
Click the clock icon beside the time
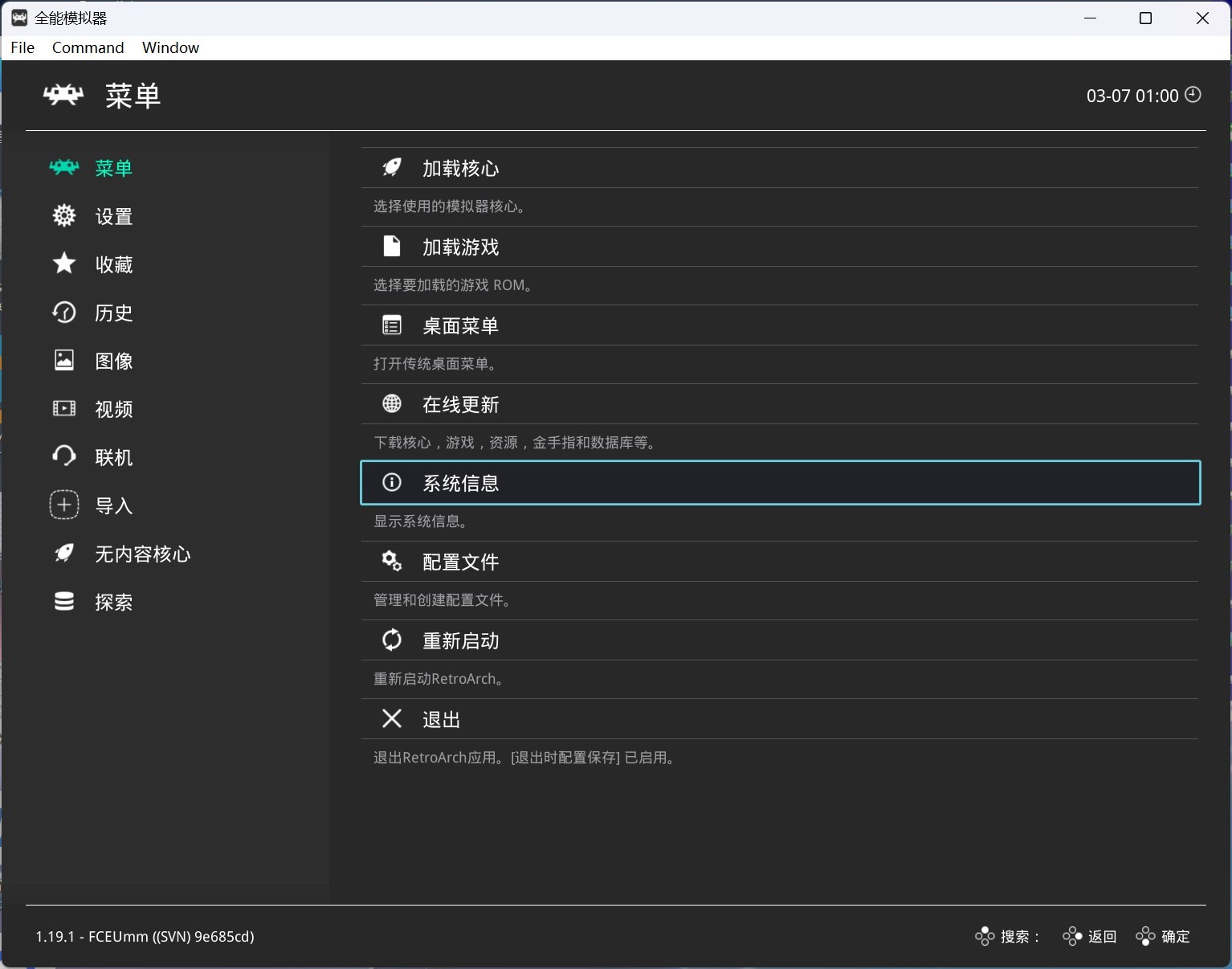(1193, 95)
